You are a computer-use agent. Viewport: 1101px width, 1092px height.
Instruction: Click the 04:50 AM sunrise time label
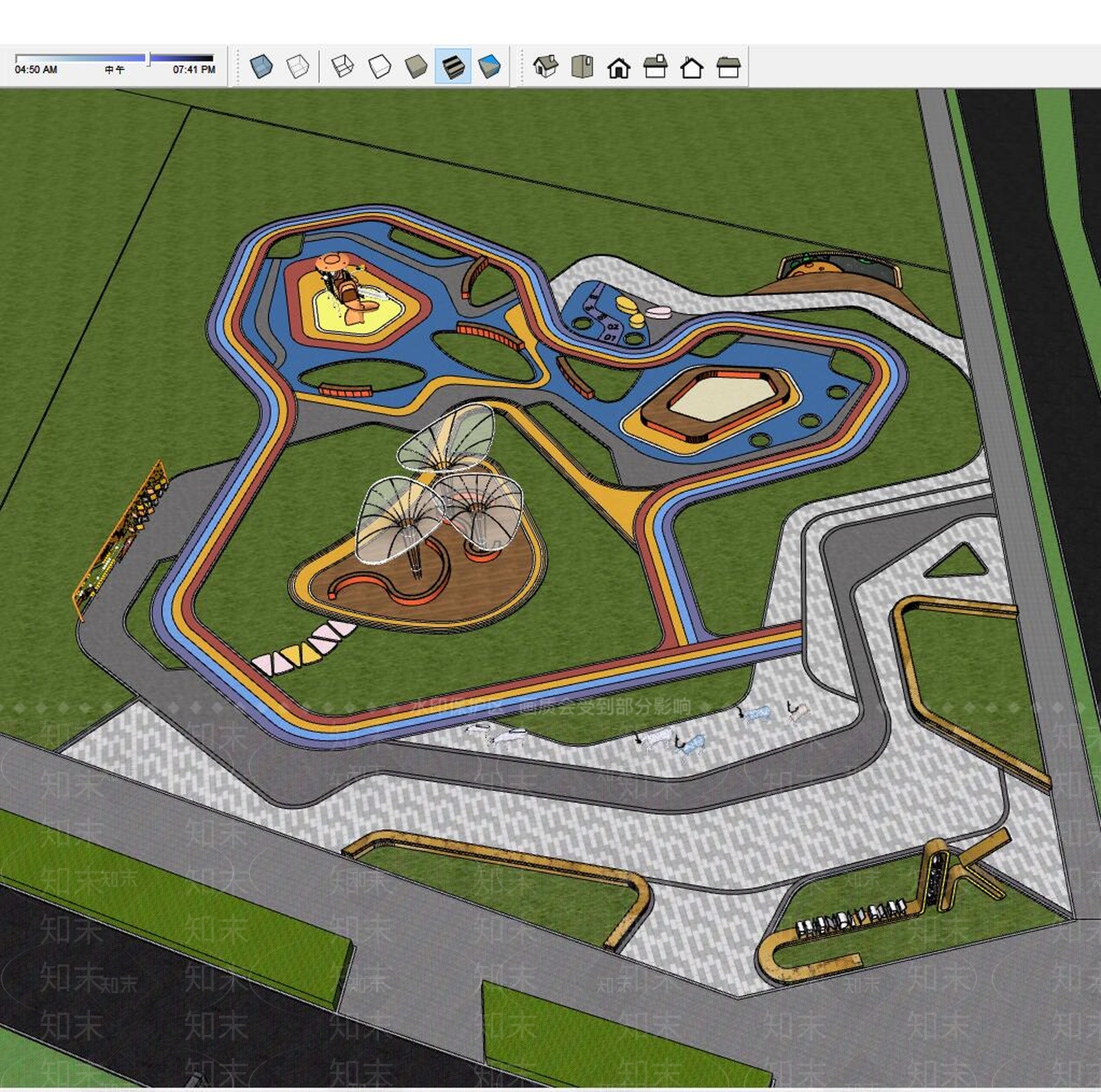(36, 70)
